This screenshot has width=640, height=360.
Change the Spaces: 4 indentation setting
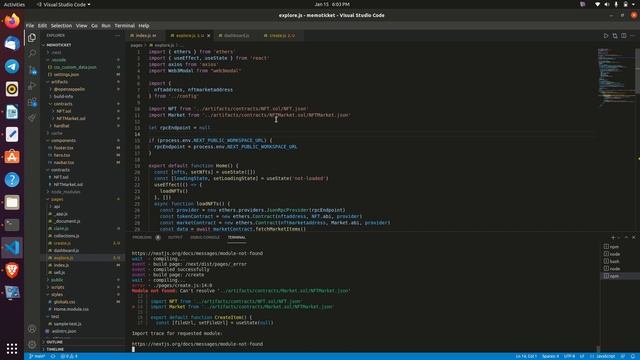(x=550, y=356)
